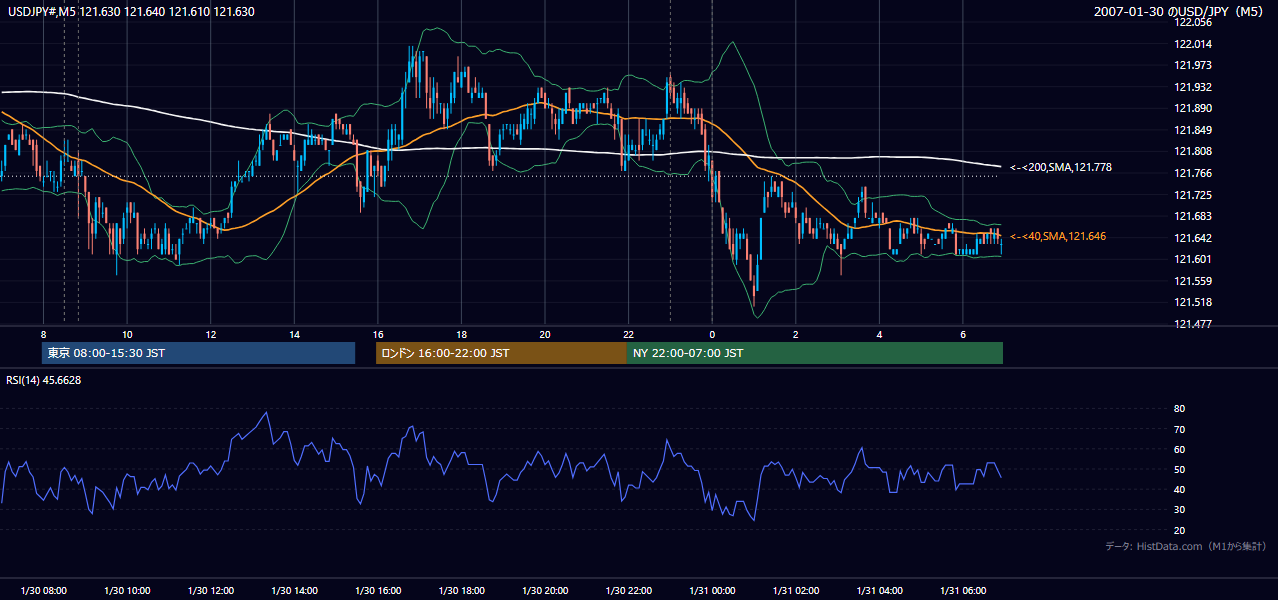
Task: Click the RSI scale value 80
Action: click(x=1179, y=409)
